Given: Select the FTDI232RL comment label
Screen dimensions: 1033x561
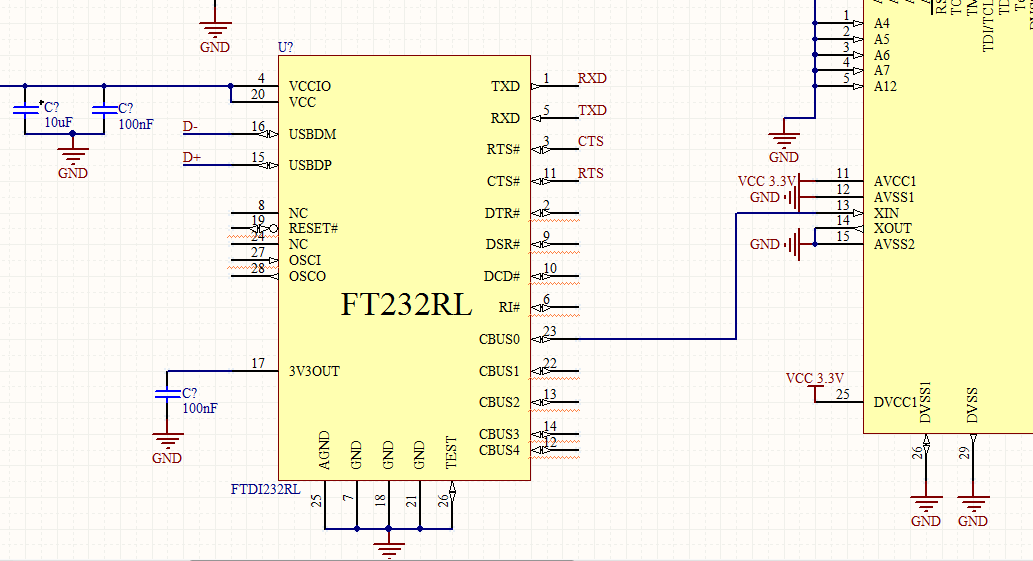Looking at the screenshot, I should coord(265,489).
